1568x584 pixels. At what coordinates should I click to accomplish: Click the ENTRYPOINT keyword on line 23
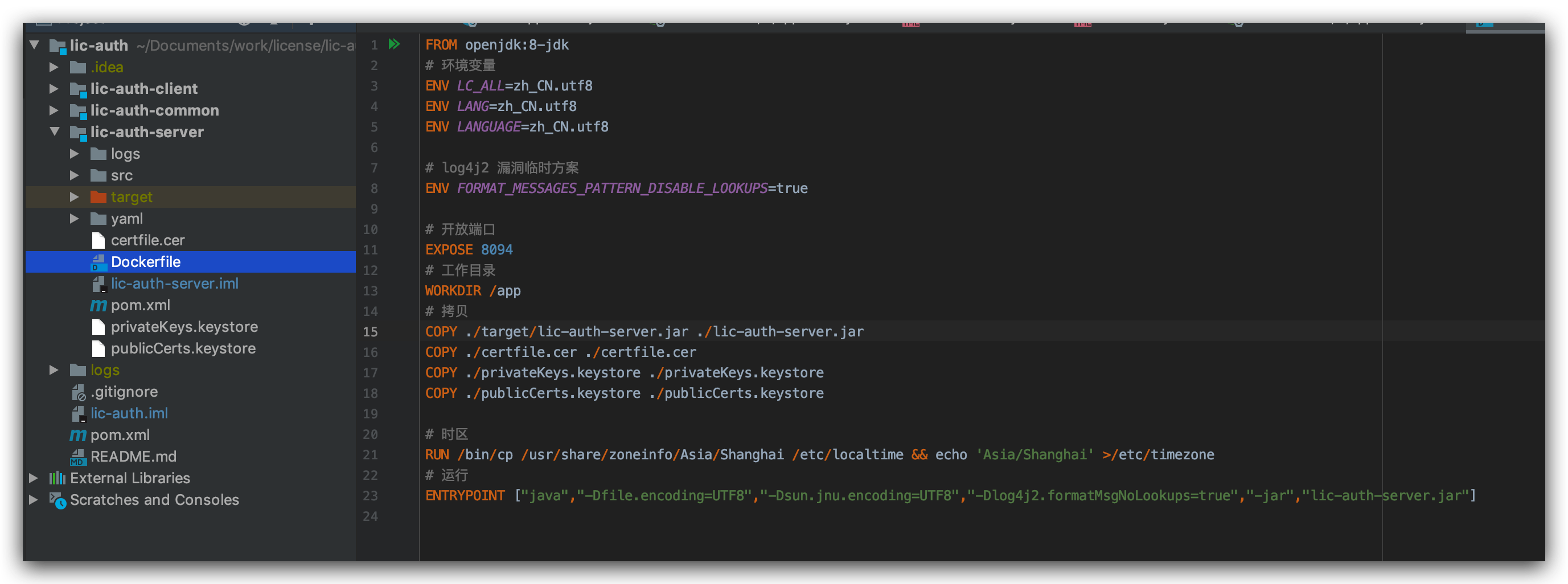click(465, 496)
